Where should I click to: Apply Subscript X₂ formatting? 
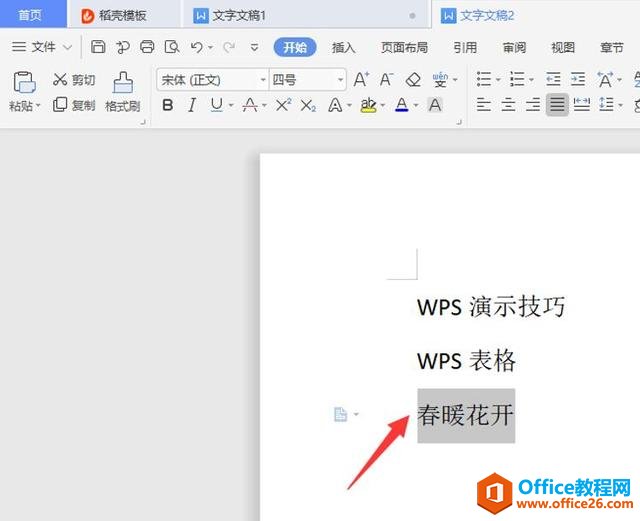pyautogui.click(x=308, y=106)
